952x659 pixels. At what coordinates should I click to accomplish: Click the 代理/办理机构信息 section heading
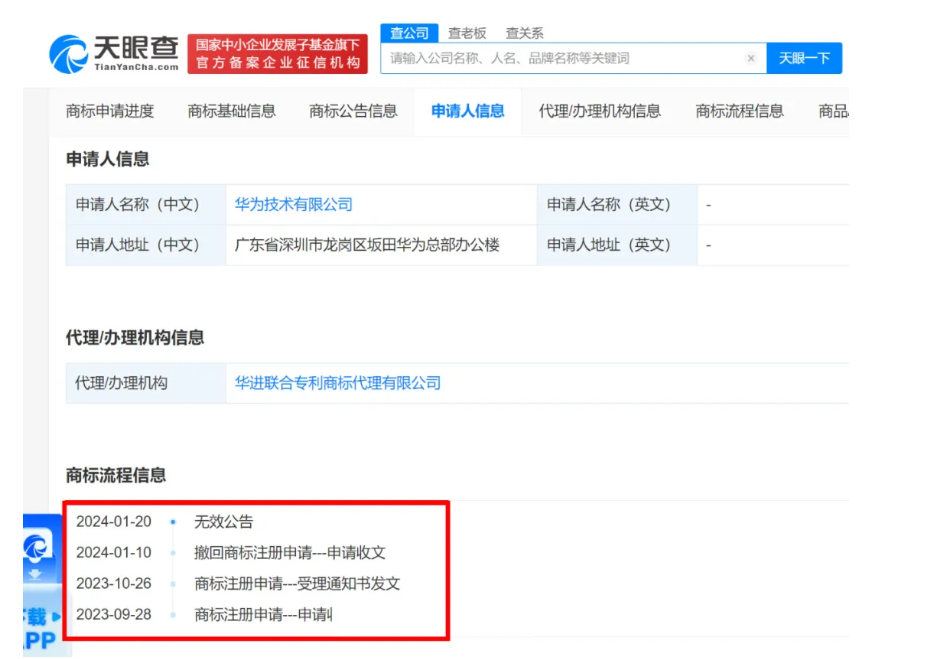click(x=135, y=338)
